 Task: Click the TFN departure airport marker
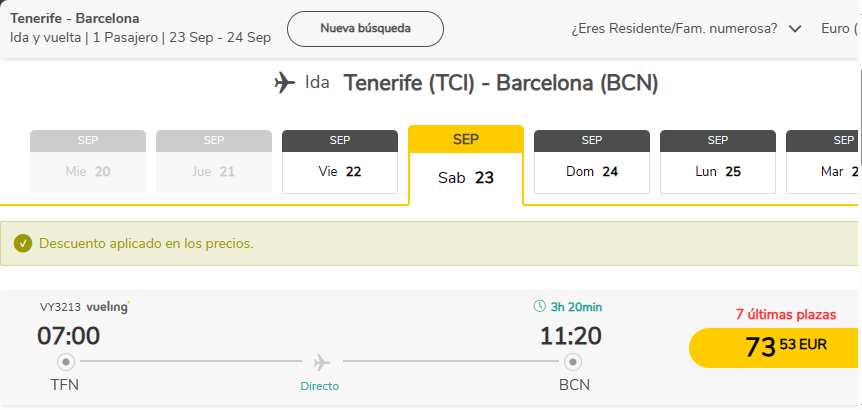pyautogui.click(x=67, y=362)
